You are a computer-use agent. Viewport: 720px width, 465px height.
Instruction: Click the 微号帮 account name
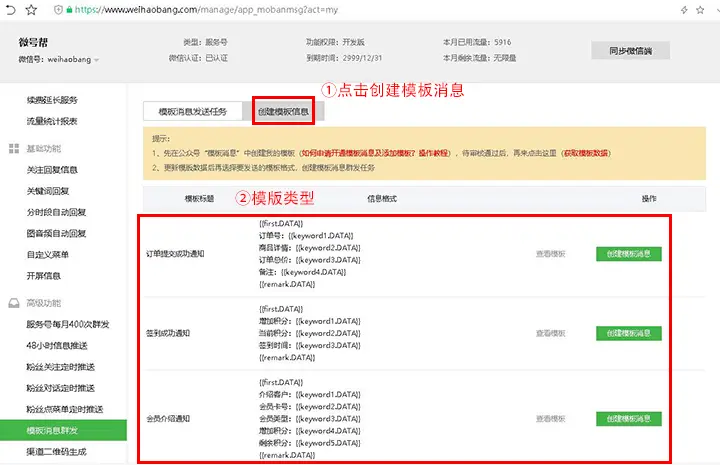[33, 43]
